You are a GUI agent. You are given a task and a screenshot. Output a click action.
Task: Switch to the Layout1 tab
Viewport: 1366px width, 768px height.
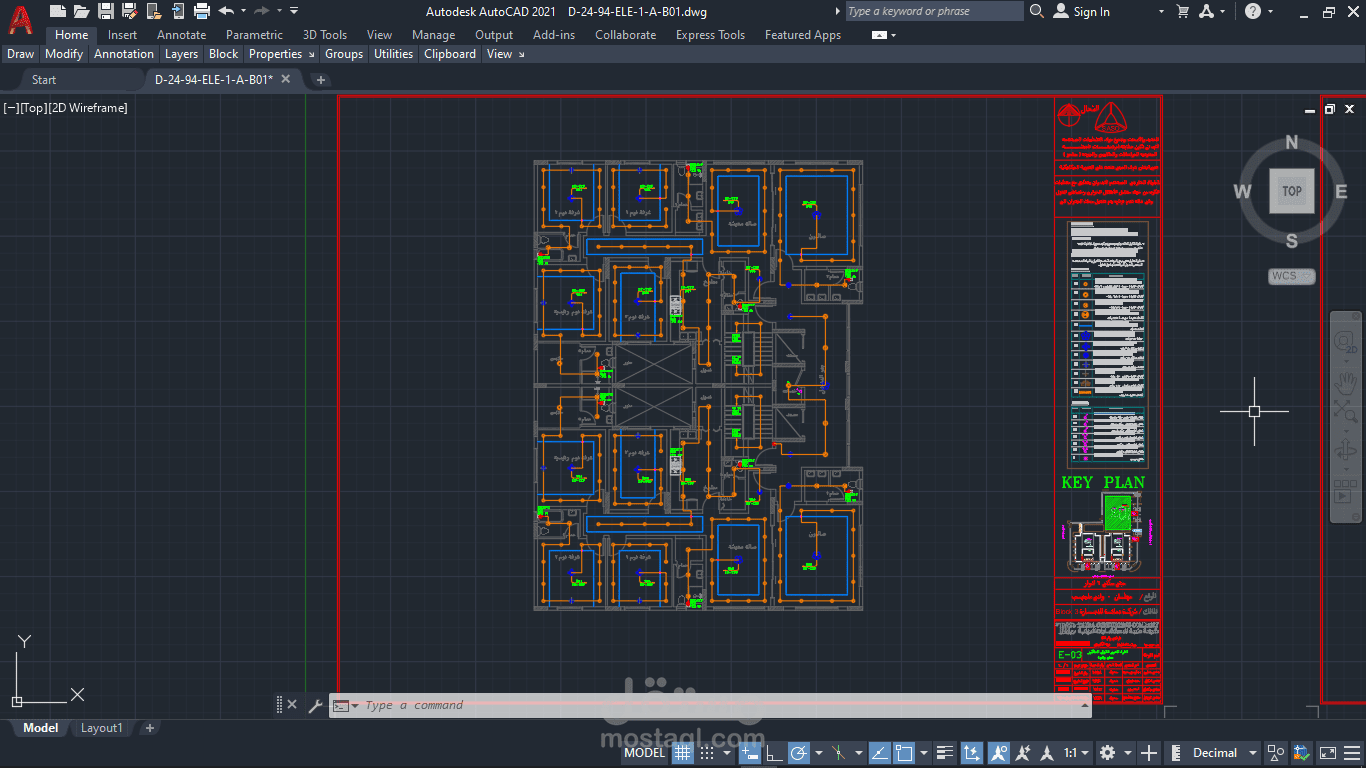tap(101, 728)
